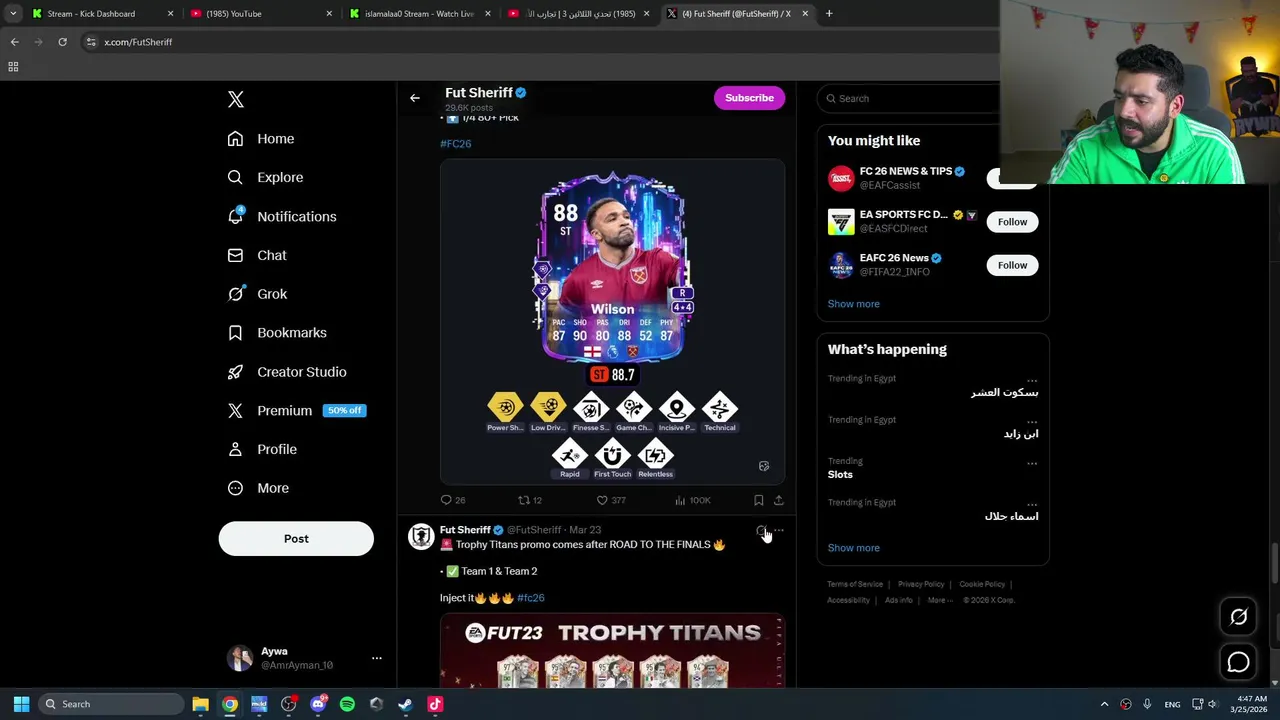Open FC 26 NEWS & TIPS profile
This screenshot has height=720, width=1280.
pyautogui.click(x=906, y=171)
